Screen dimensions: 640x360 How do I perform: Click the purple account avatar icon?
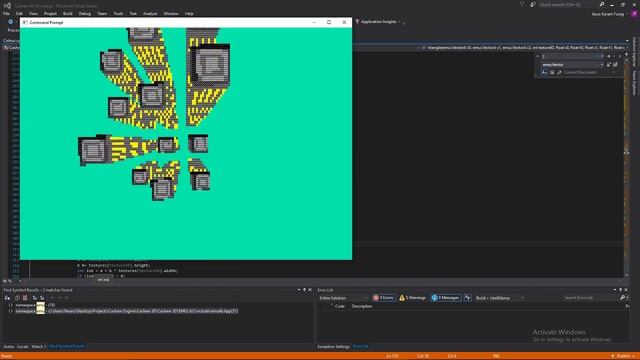[634, 14]
